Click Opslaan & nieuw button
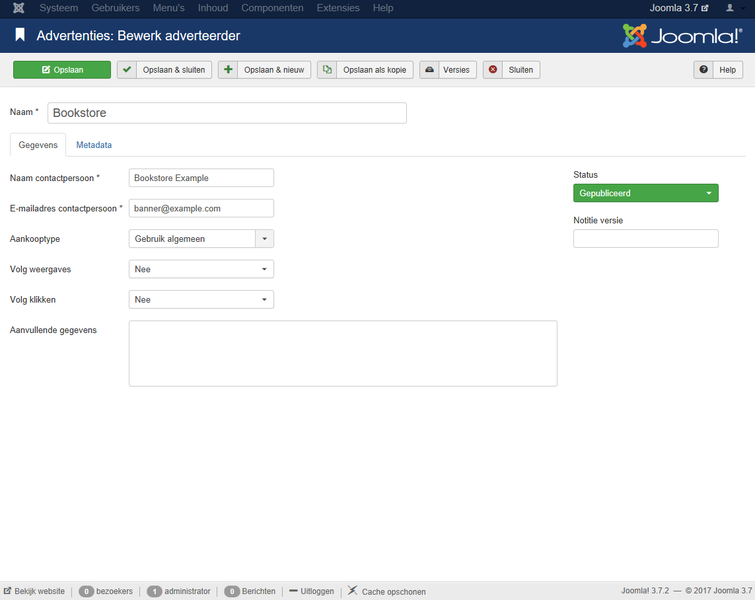 pos(265,70)
